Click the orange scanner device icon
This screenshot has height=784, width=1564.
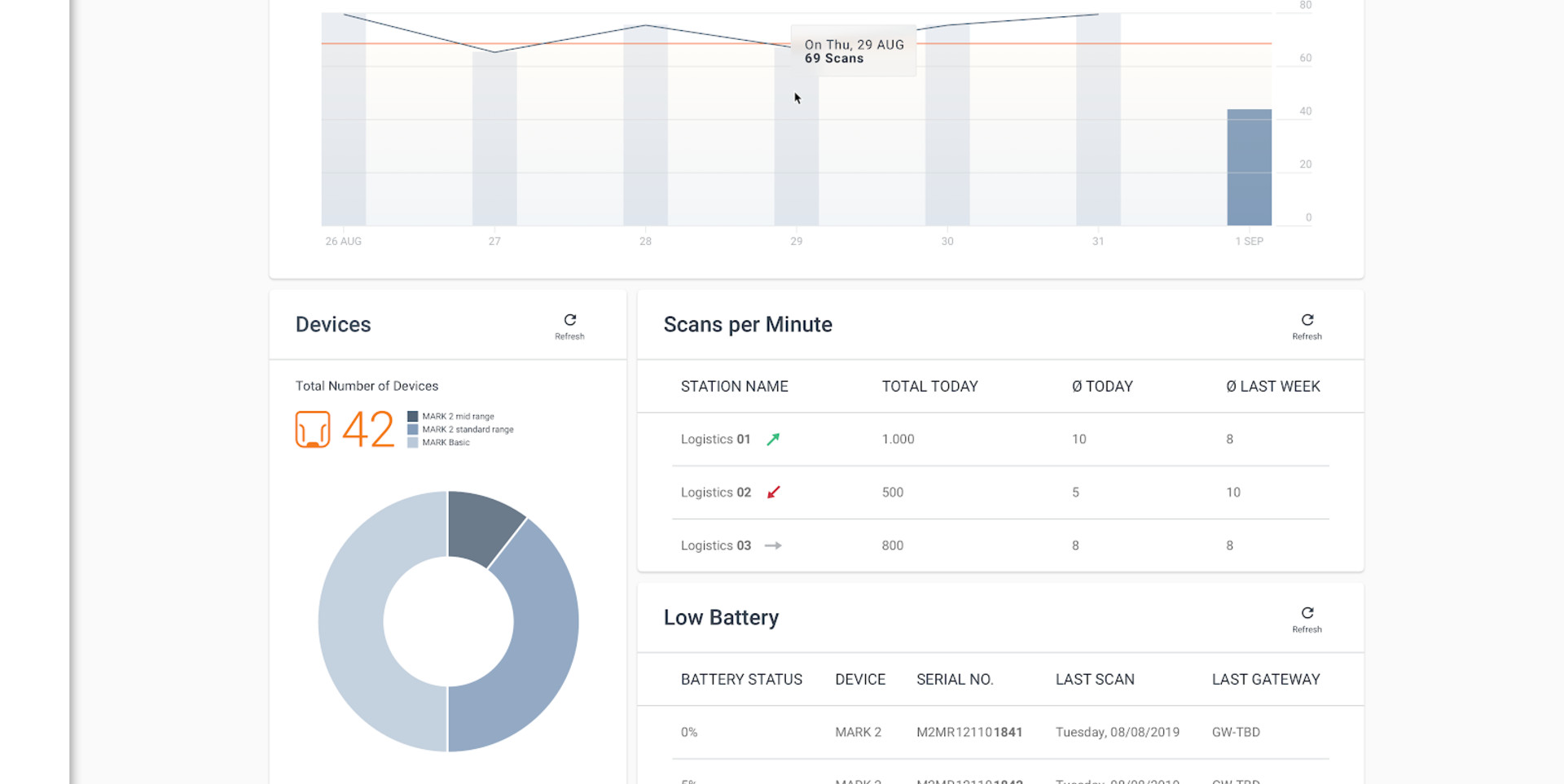click(313, 429)
